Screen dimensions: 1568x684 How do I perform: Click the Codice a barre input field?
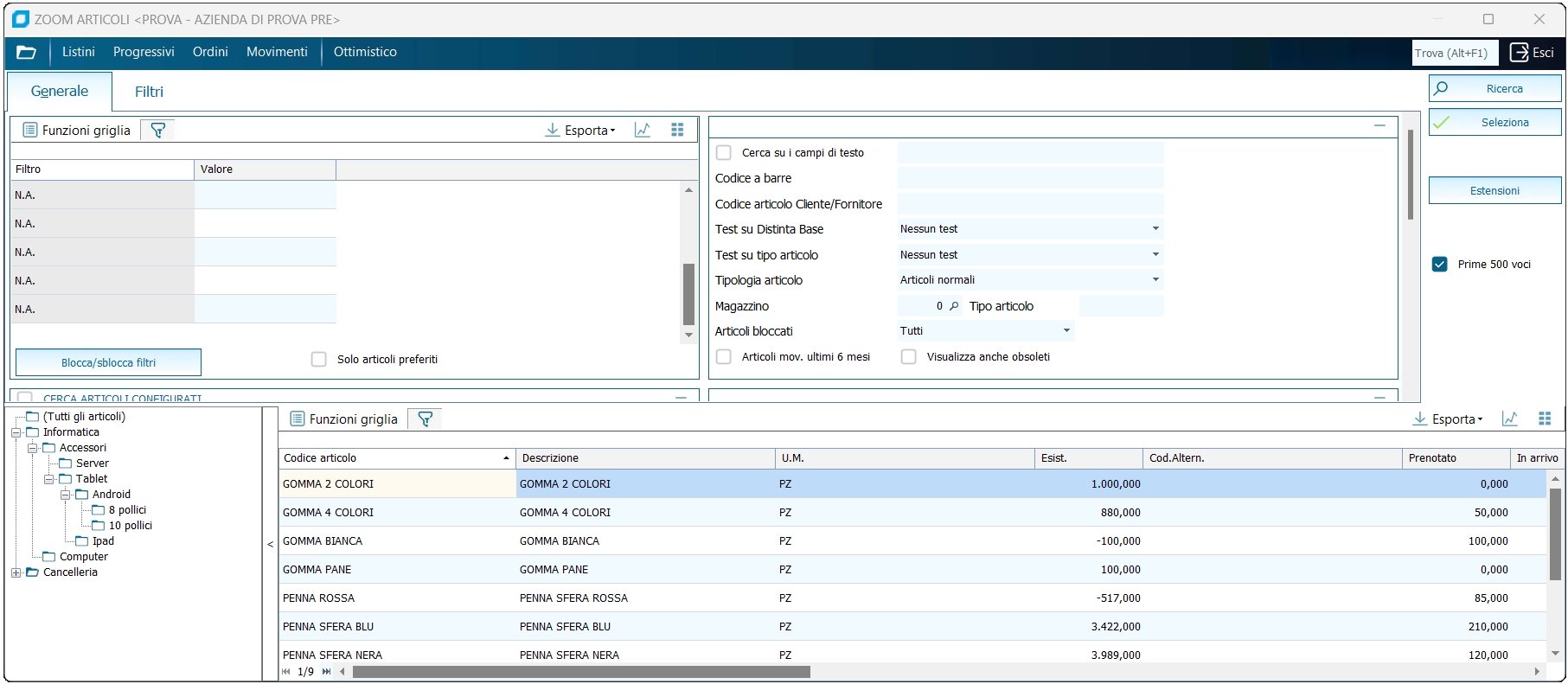(x=1030, y=179)
